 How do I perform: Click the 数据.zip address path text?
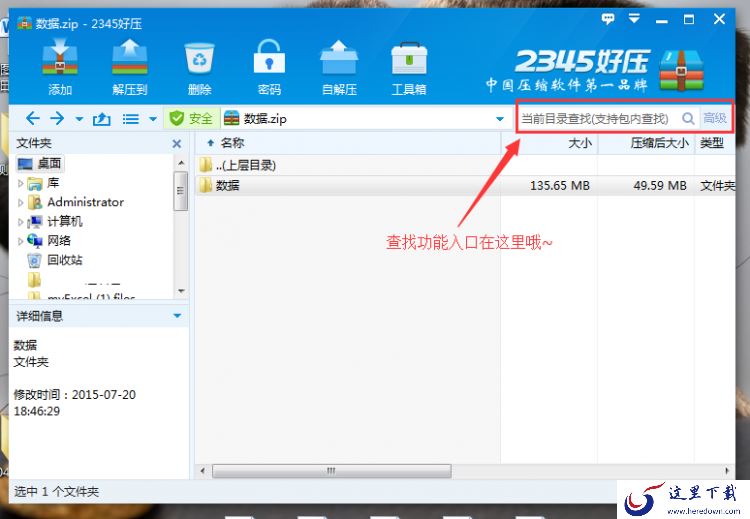click(x=265, y=119)
